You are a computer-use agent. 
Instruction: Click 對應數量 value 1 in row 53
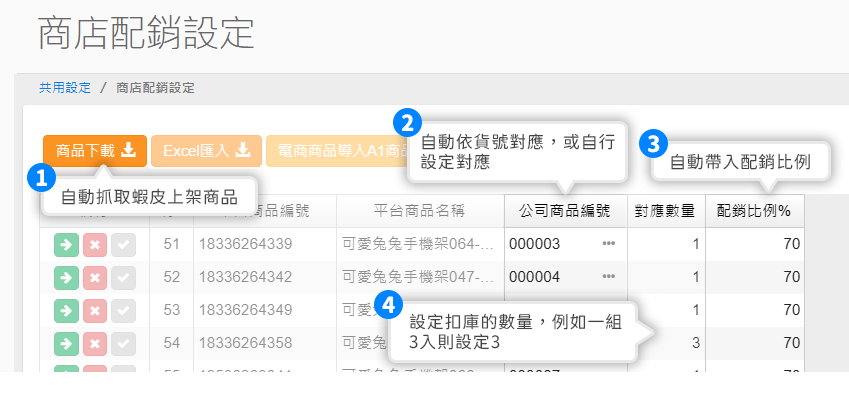666,310
